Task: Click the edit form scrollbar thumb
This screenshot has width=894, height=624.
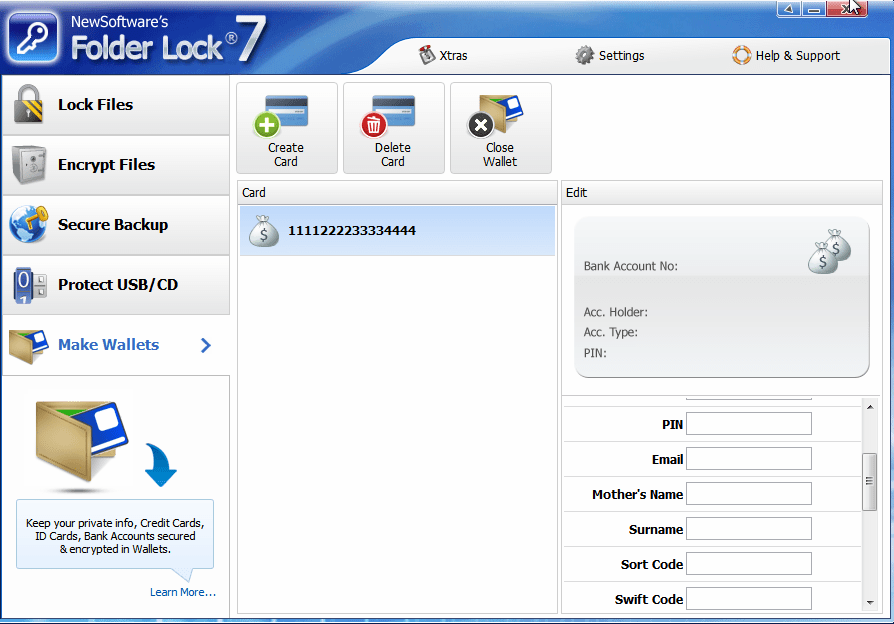Action: tap(869, 481)
